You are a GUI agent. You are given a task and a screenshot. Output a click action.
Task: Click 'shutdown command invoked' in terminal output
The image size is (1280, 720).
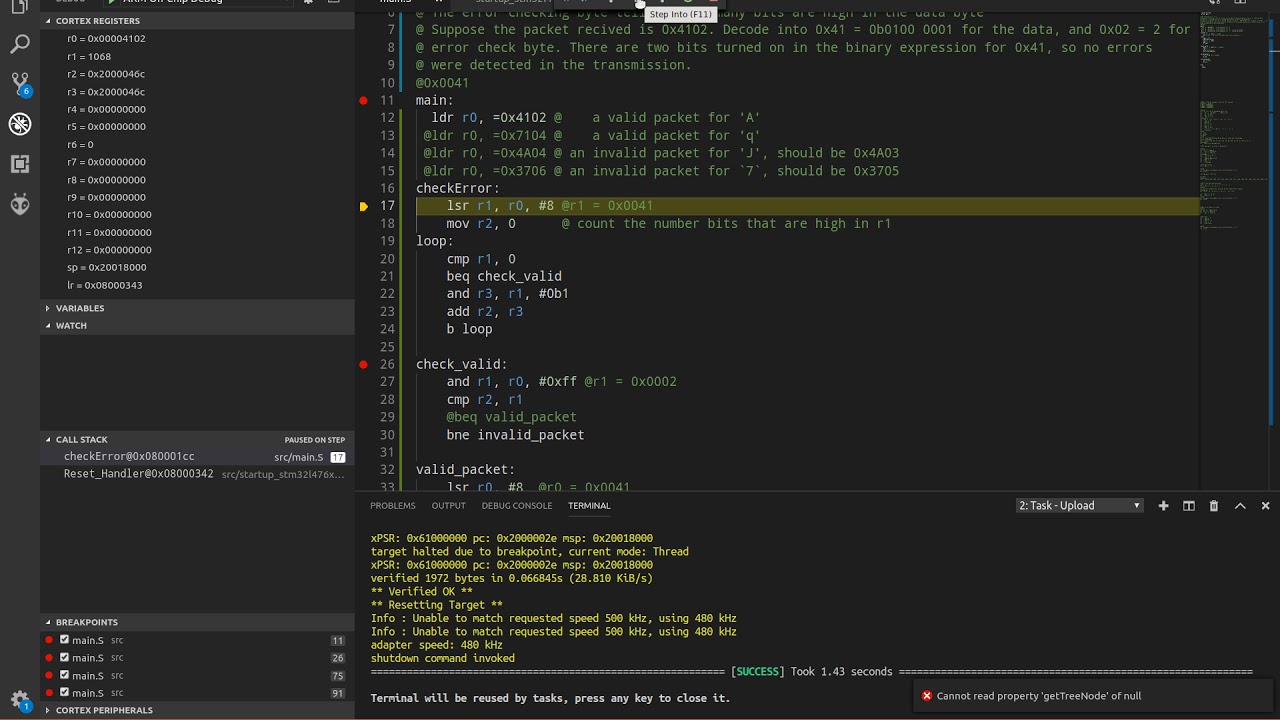(x=443, y=659)
